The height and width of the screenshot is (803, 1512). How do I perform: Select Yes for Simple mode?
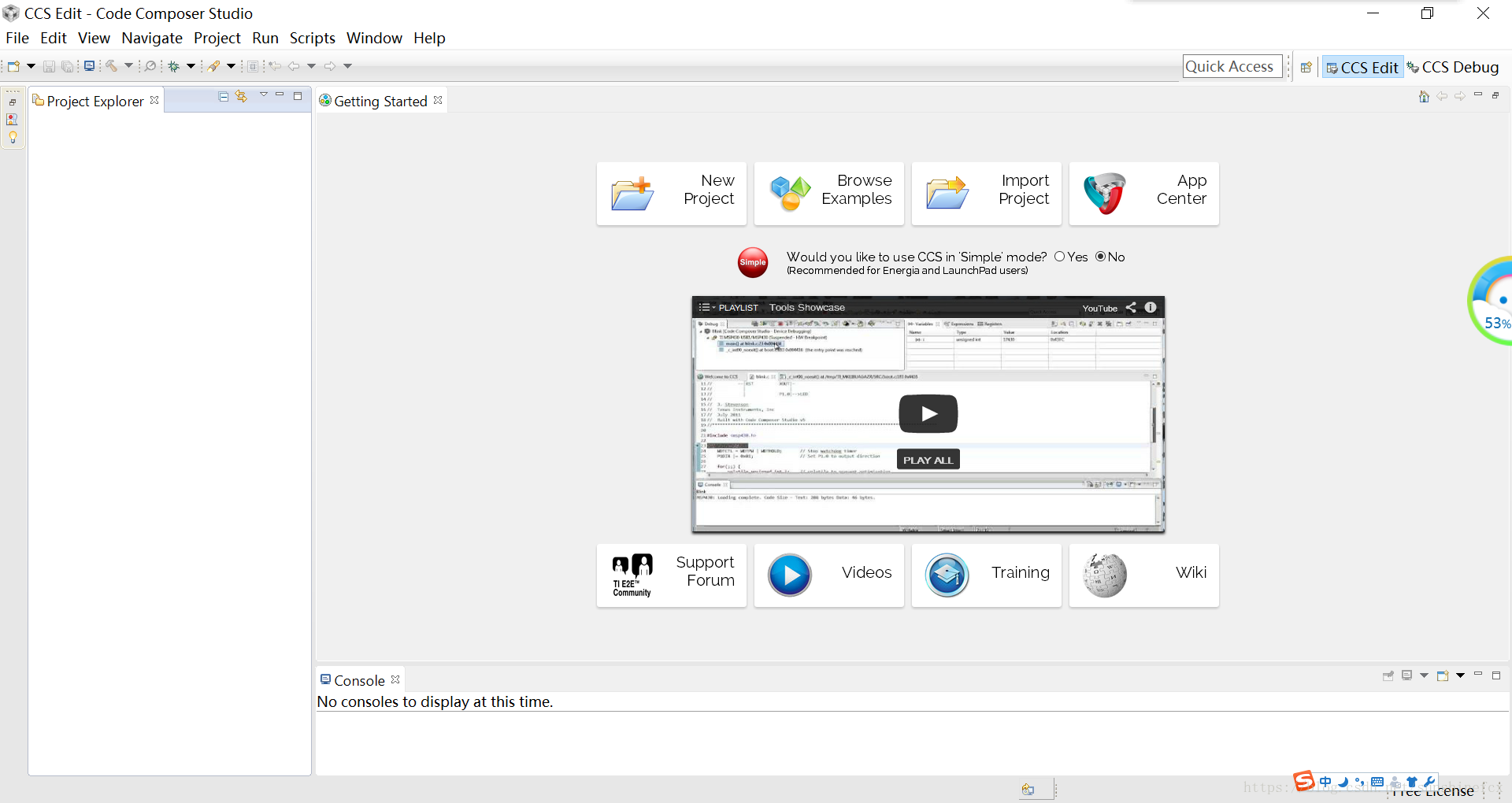[1059, 257]
